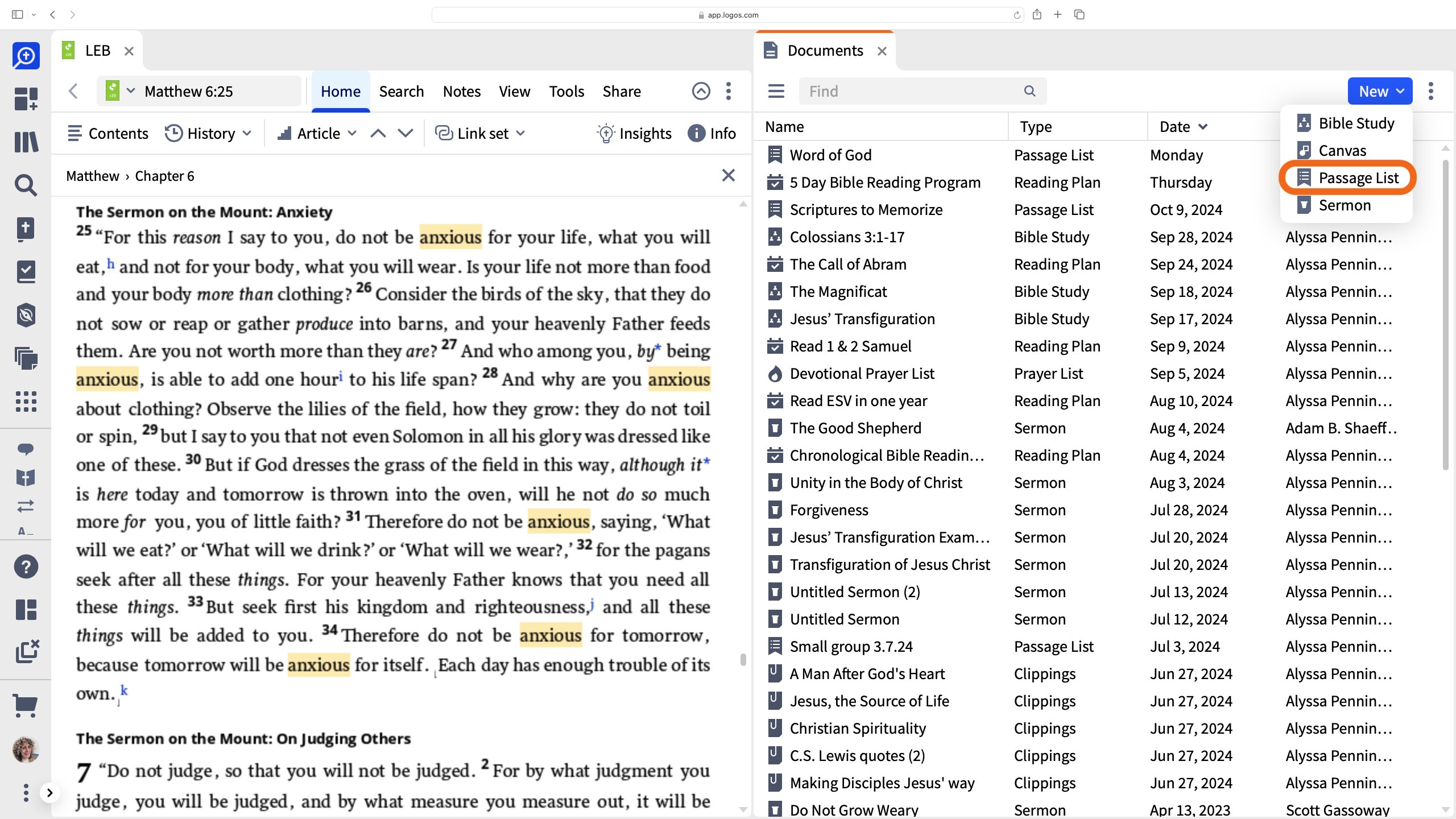Choose Bible Study from New menu

tap(1346, 123)
